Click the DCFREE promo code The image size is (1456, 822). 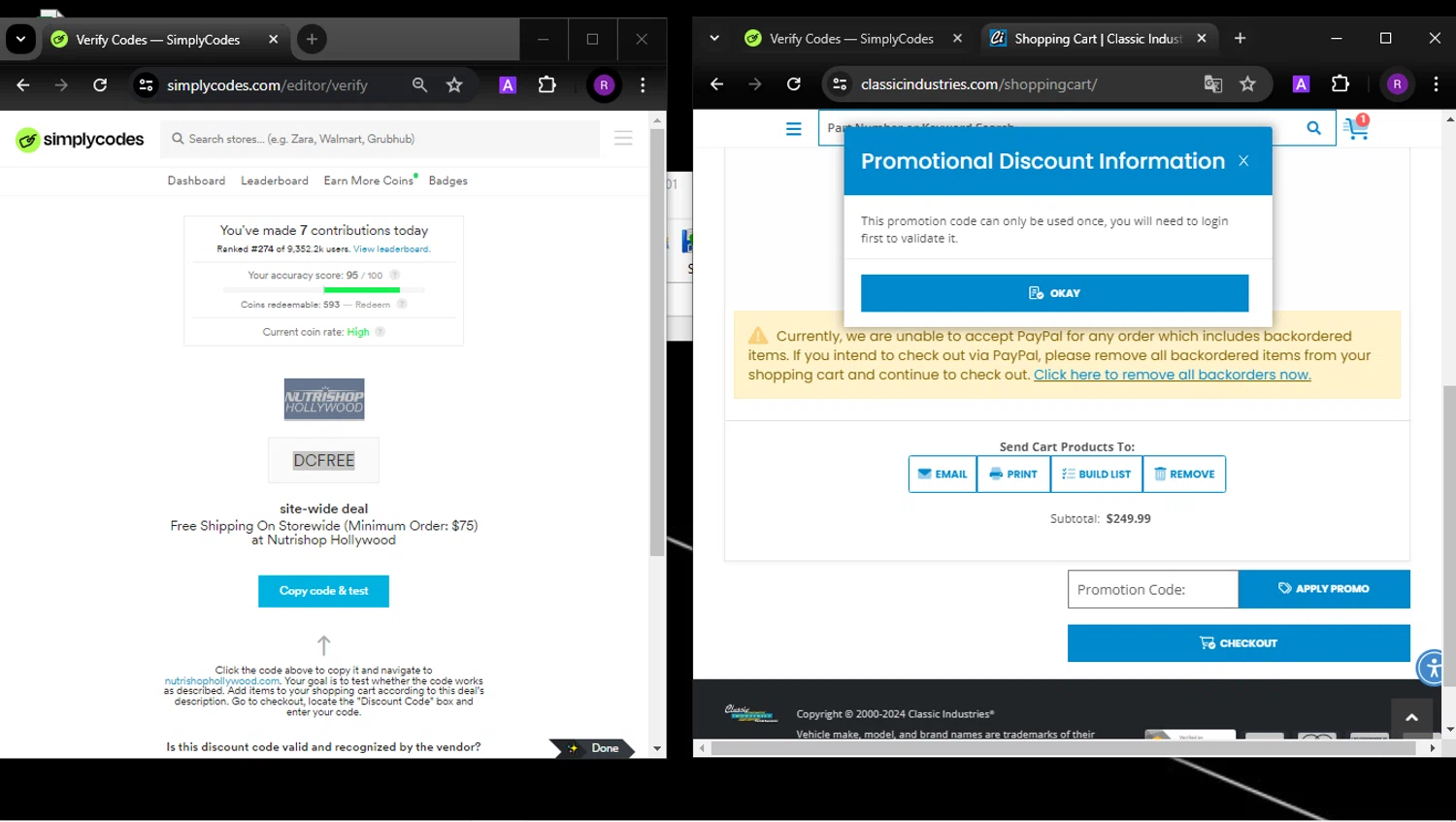324,461
